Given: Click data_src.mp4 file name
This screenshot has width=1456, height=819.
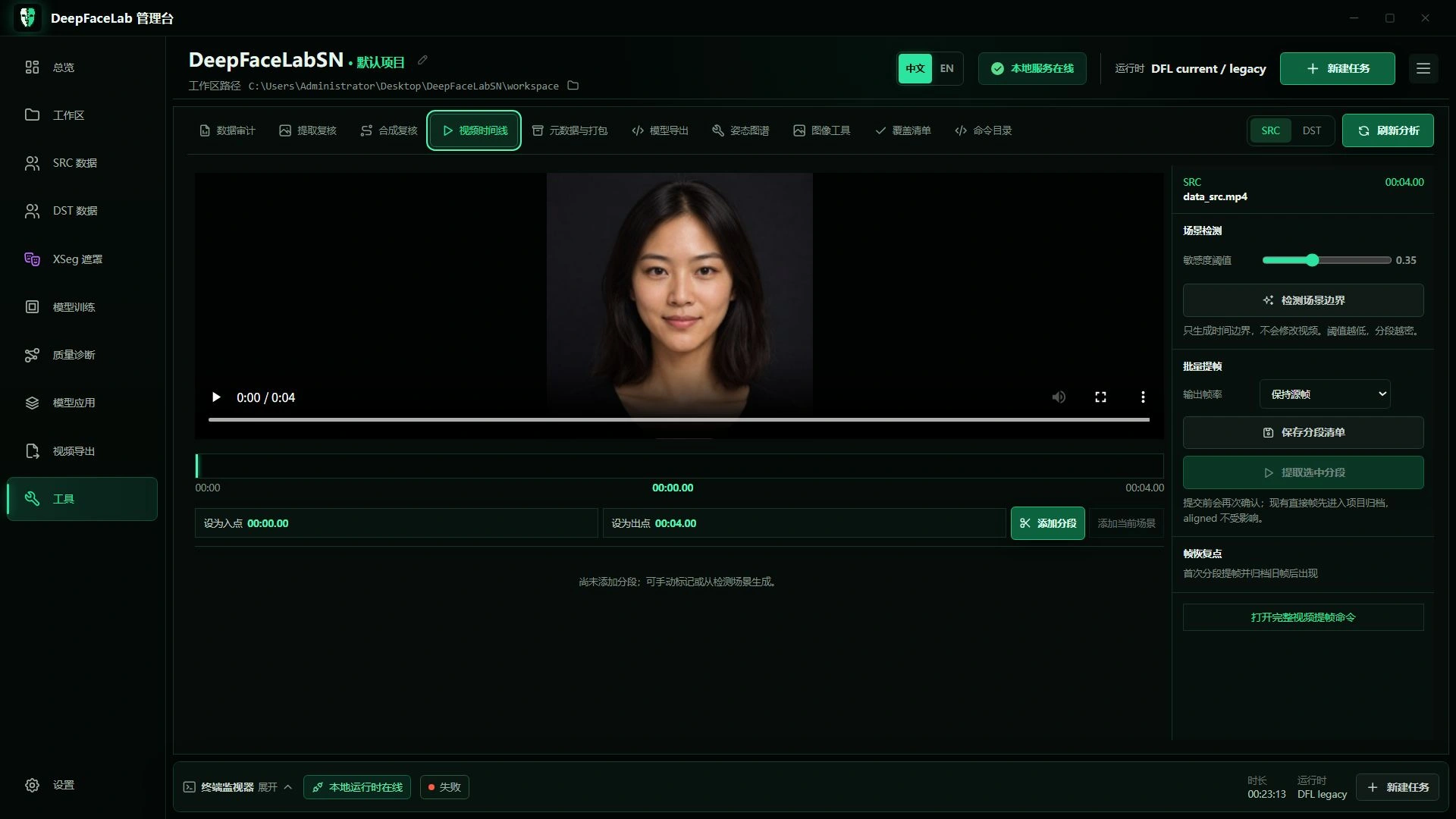Looking at the screenshot, I should coord(1215,196).
